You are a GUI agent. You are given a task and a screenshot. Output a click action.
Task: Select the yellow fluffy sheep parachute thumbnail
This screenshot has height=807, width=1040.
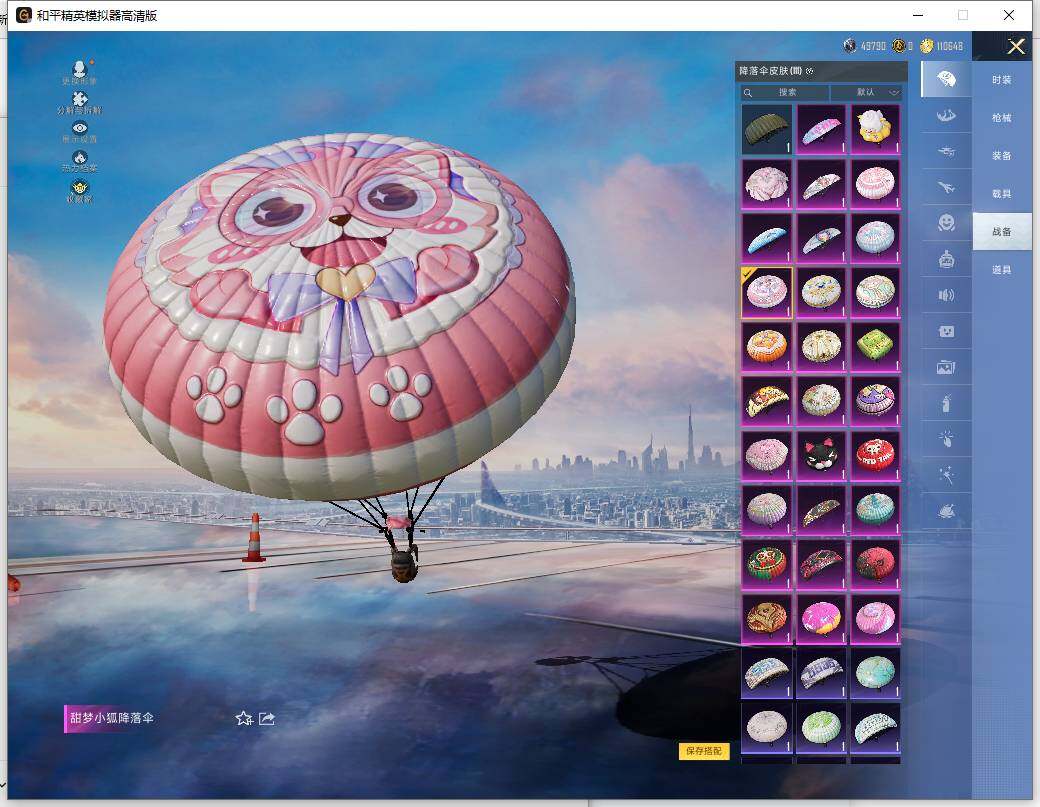[x=876, y=129]
